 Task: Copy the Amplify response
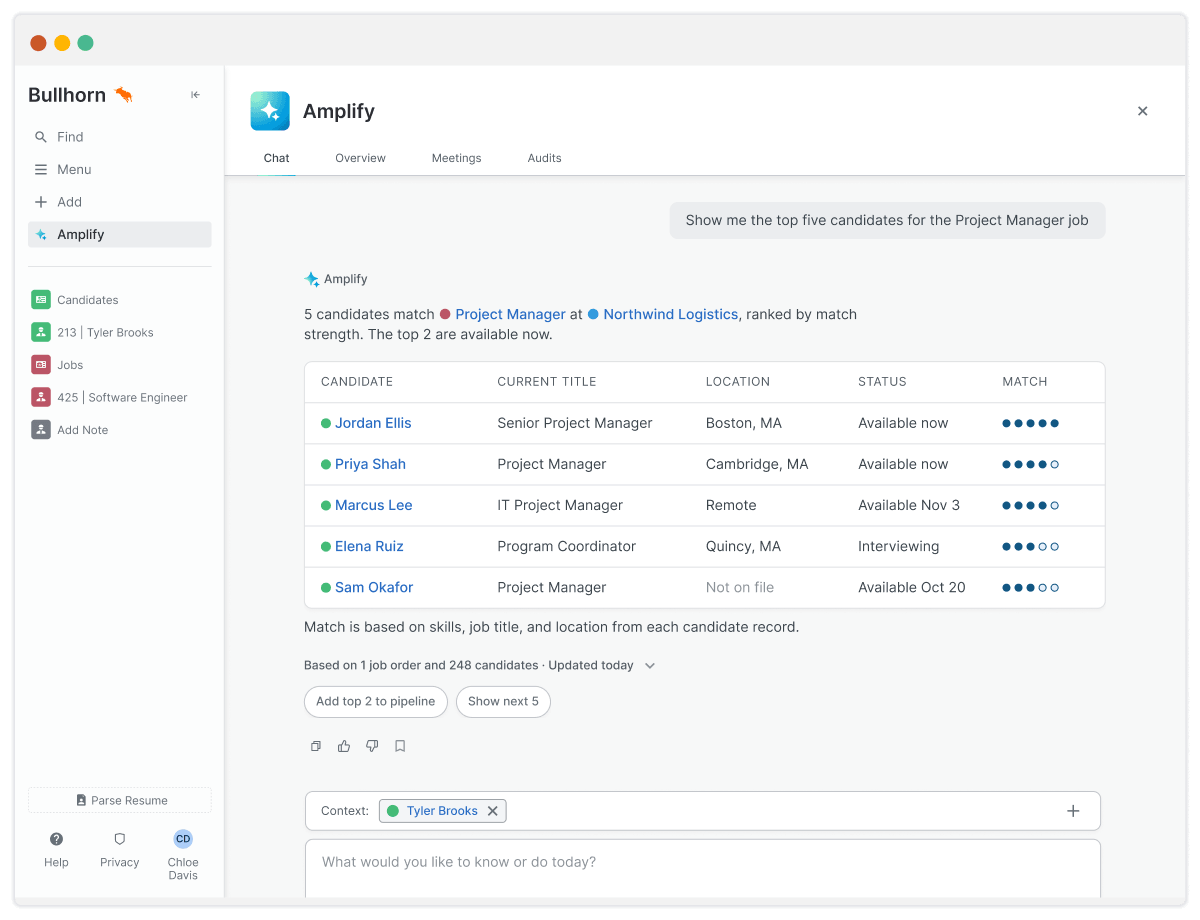click(x=316, y=746)
